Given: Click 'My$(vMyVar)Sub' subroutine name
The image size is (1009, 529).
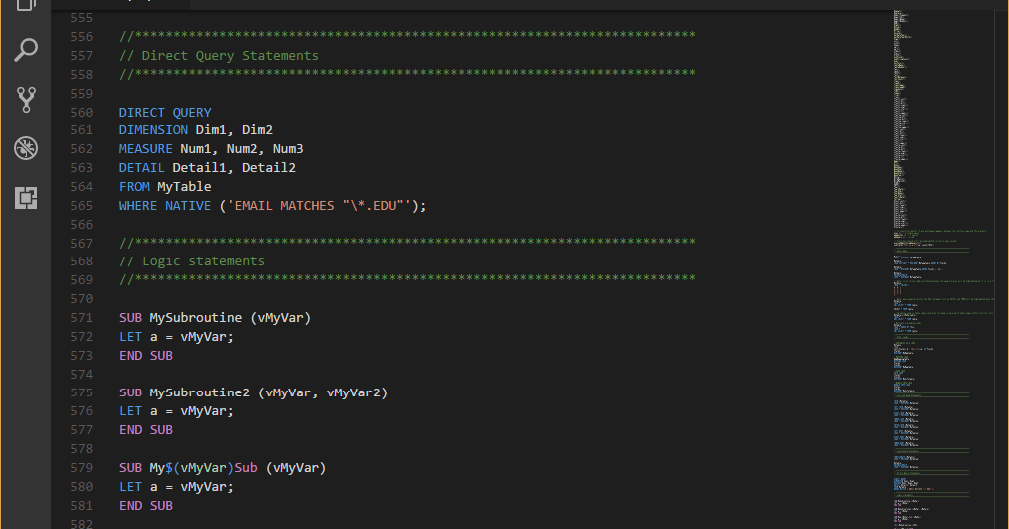Looking at the screenshot, I should (x=203, y=468).
